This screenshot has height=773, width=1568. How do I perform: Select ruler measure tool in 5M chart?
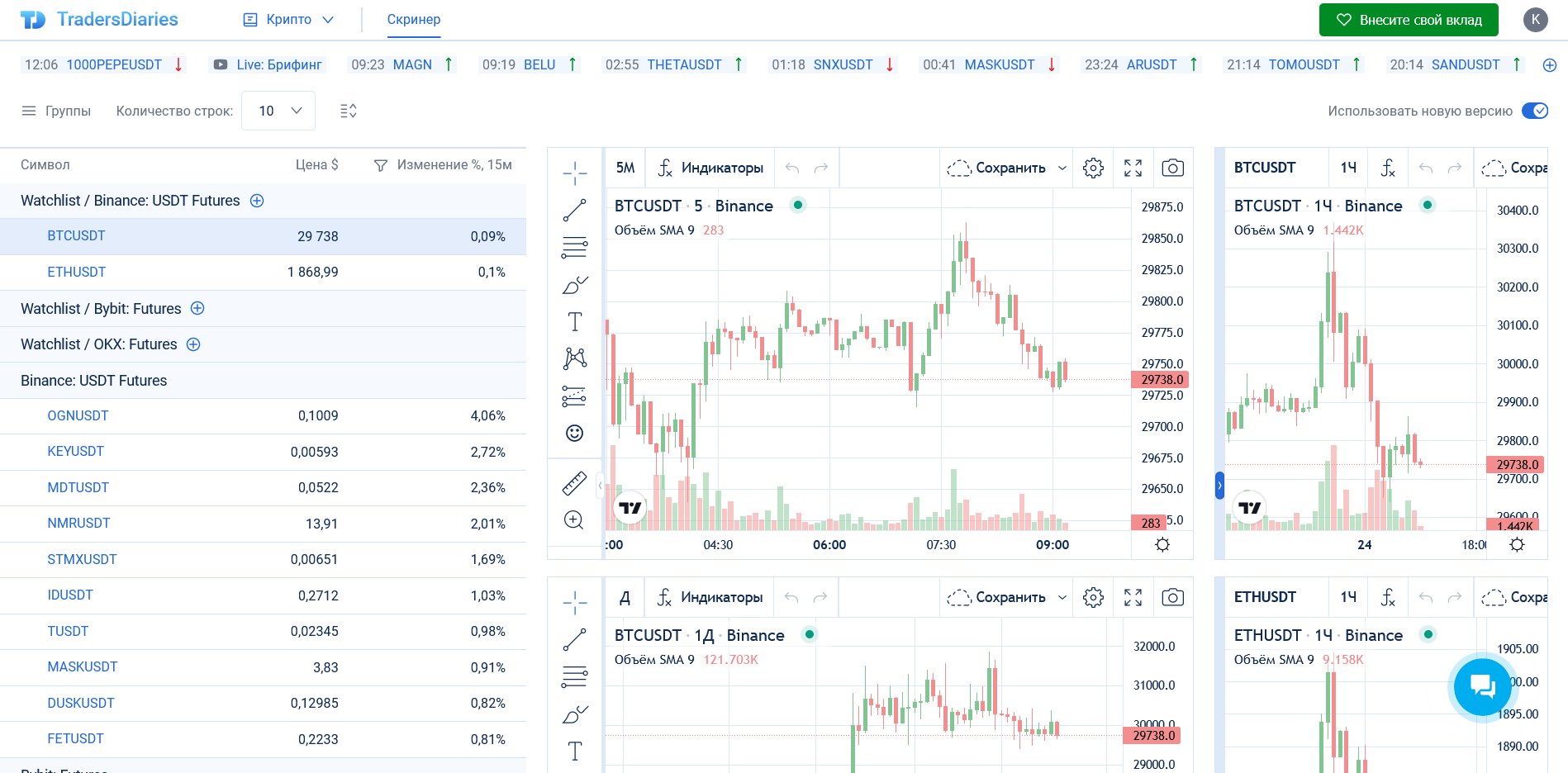coord(575,482)
